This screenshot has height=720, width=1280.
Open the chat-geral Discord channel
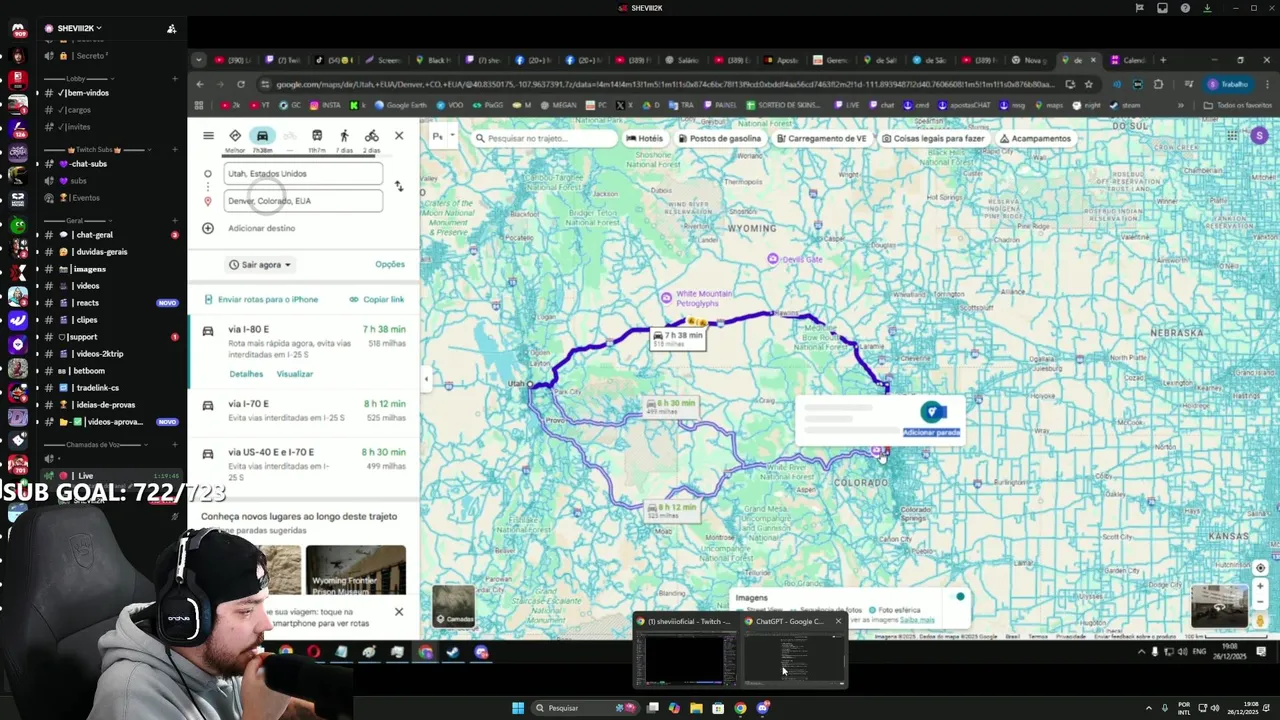tap(93, 235)
